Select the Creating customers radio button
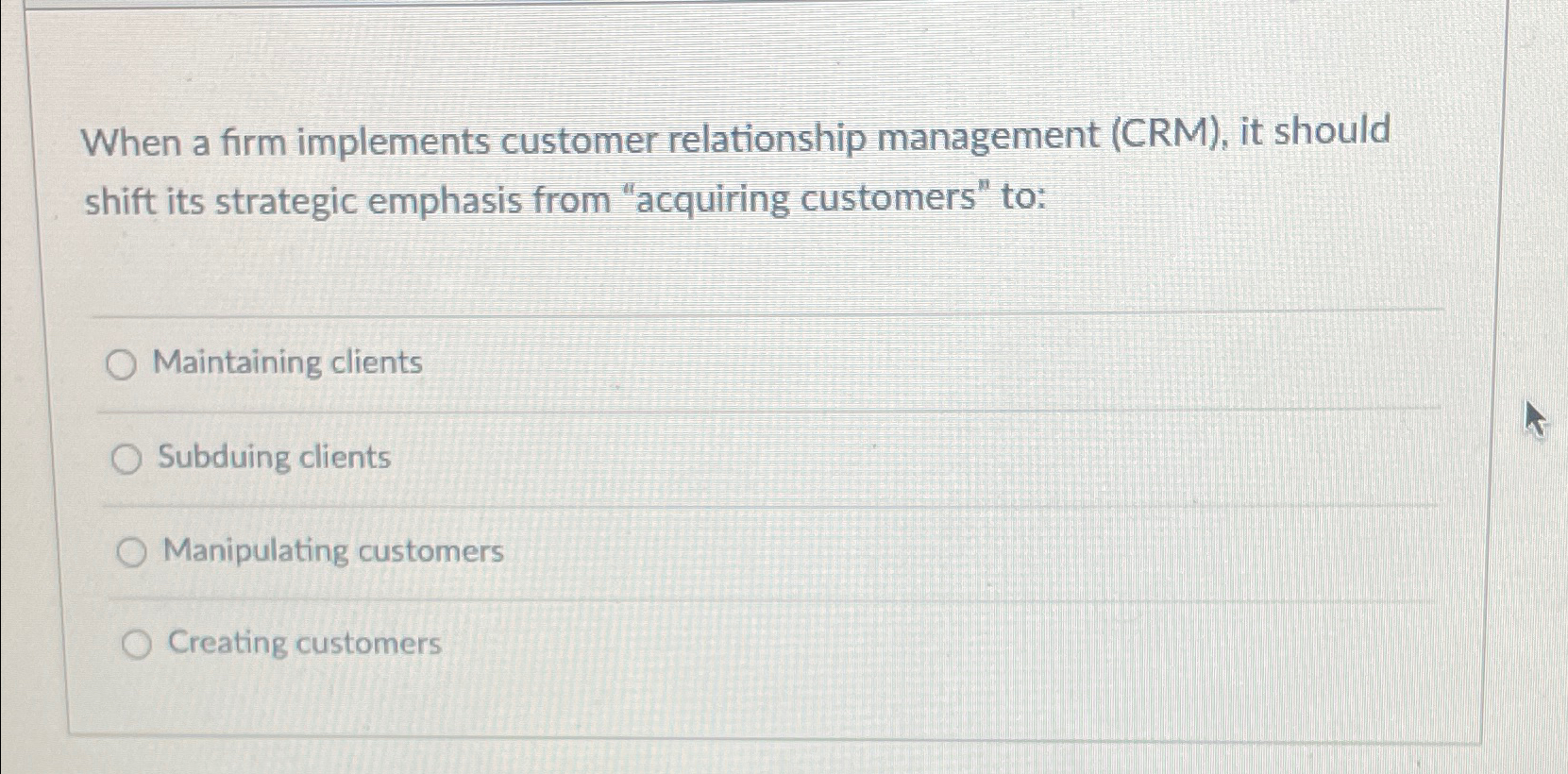 pos(138,644)
